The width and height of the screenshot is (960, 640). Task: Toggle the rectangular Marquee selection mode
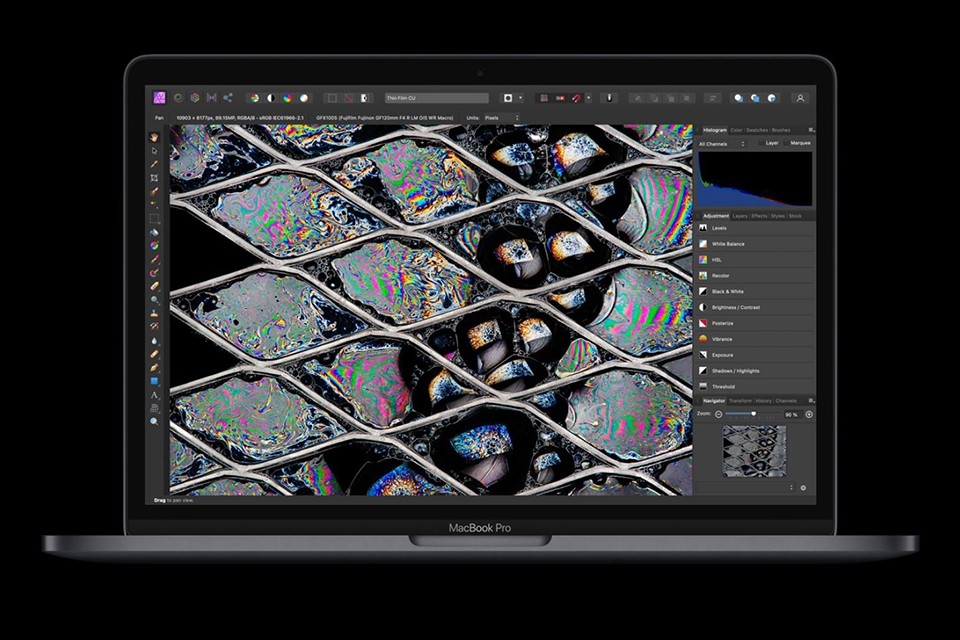(330, 98)
